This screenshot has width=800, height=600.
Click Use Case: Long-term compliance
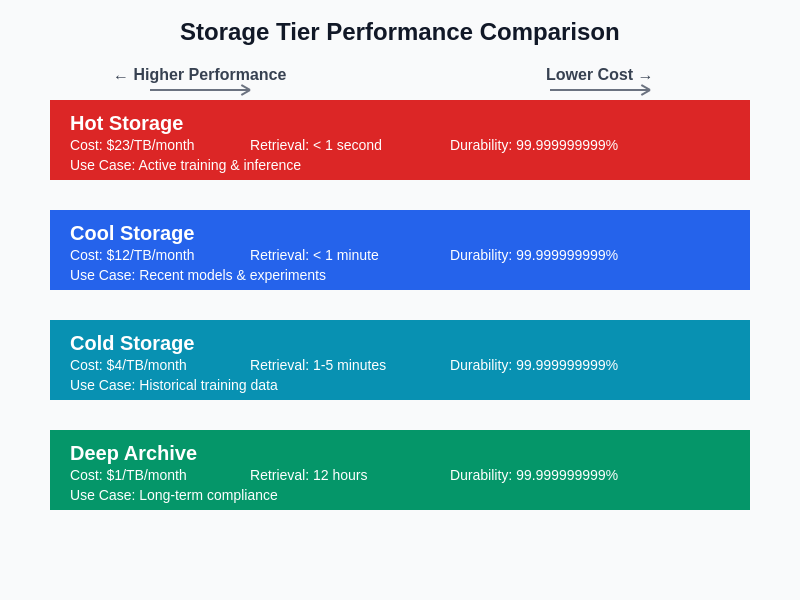pos(174,495)
